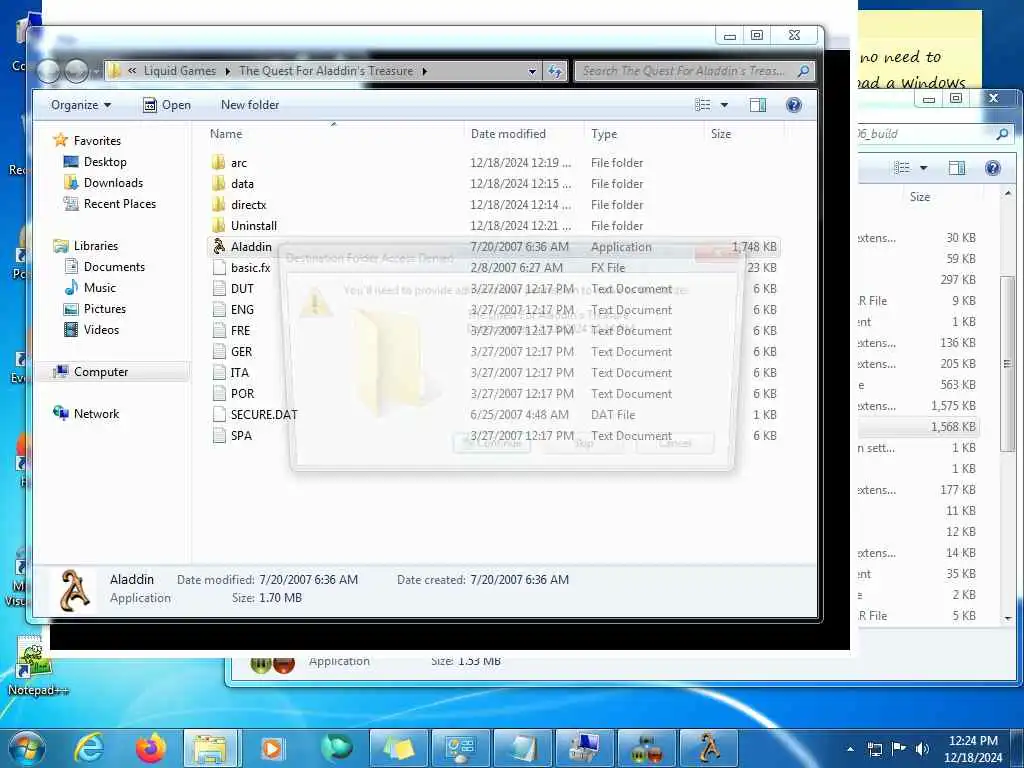Open volume control in system tray

(922, 749)
